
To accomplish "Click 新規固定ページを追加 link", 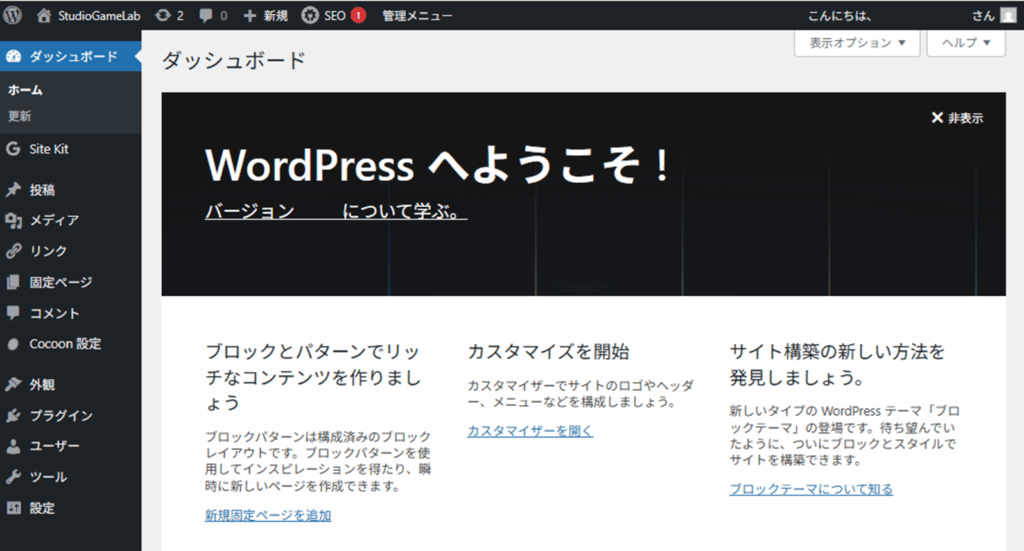I will coord(268,516).
